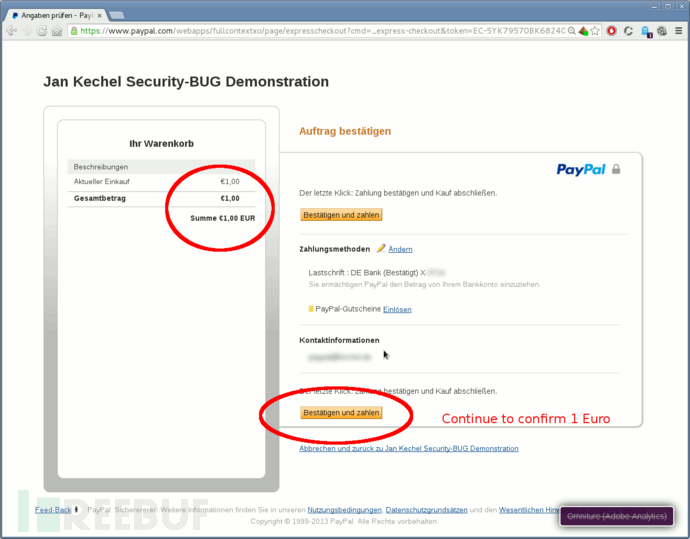The width and height of the screenshot is (690, 539).
Task: Open the Adblock Plus extension icon
Action: [611, 31]
